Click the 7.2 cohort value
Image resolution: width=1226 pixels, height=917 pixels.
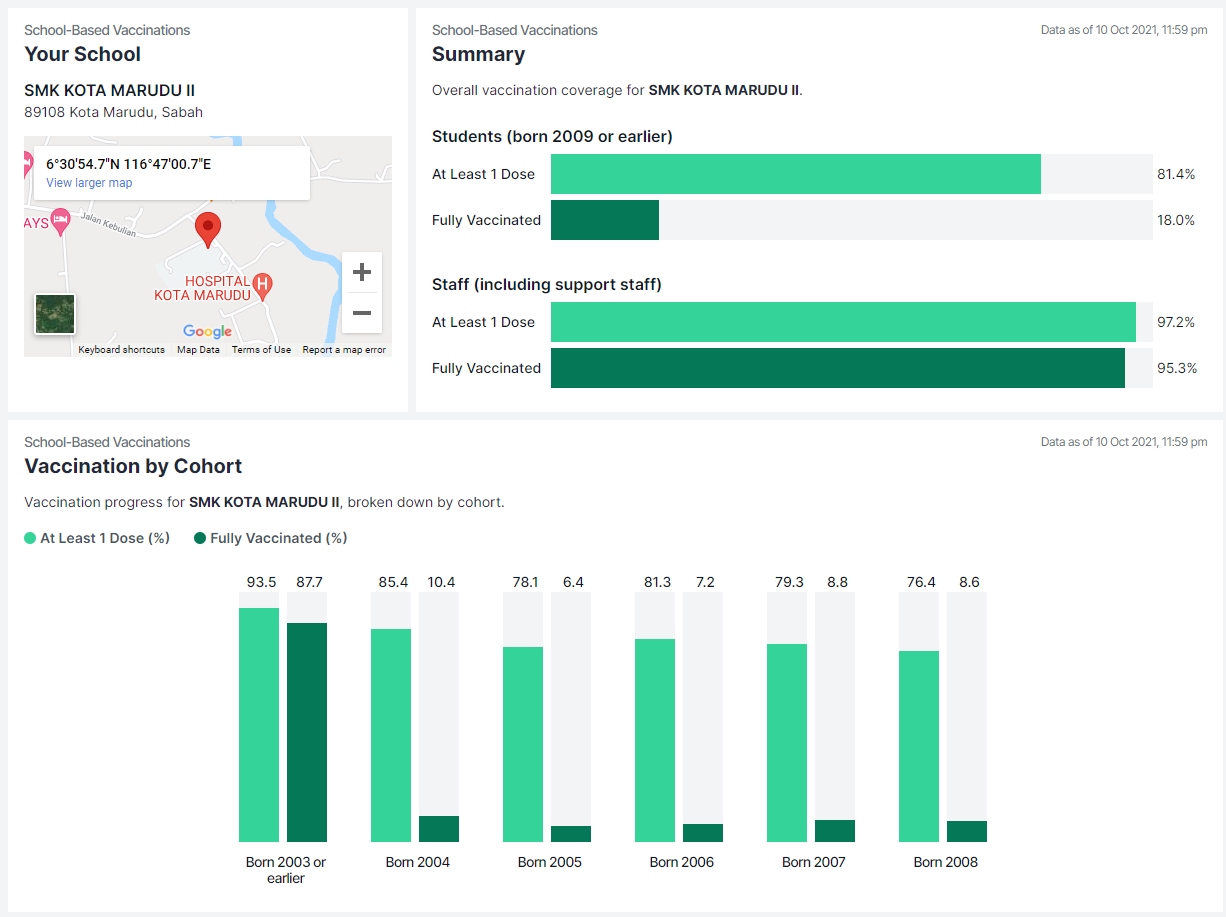[705, 582]
